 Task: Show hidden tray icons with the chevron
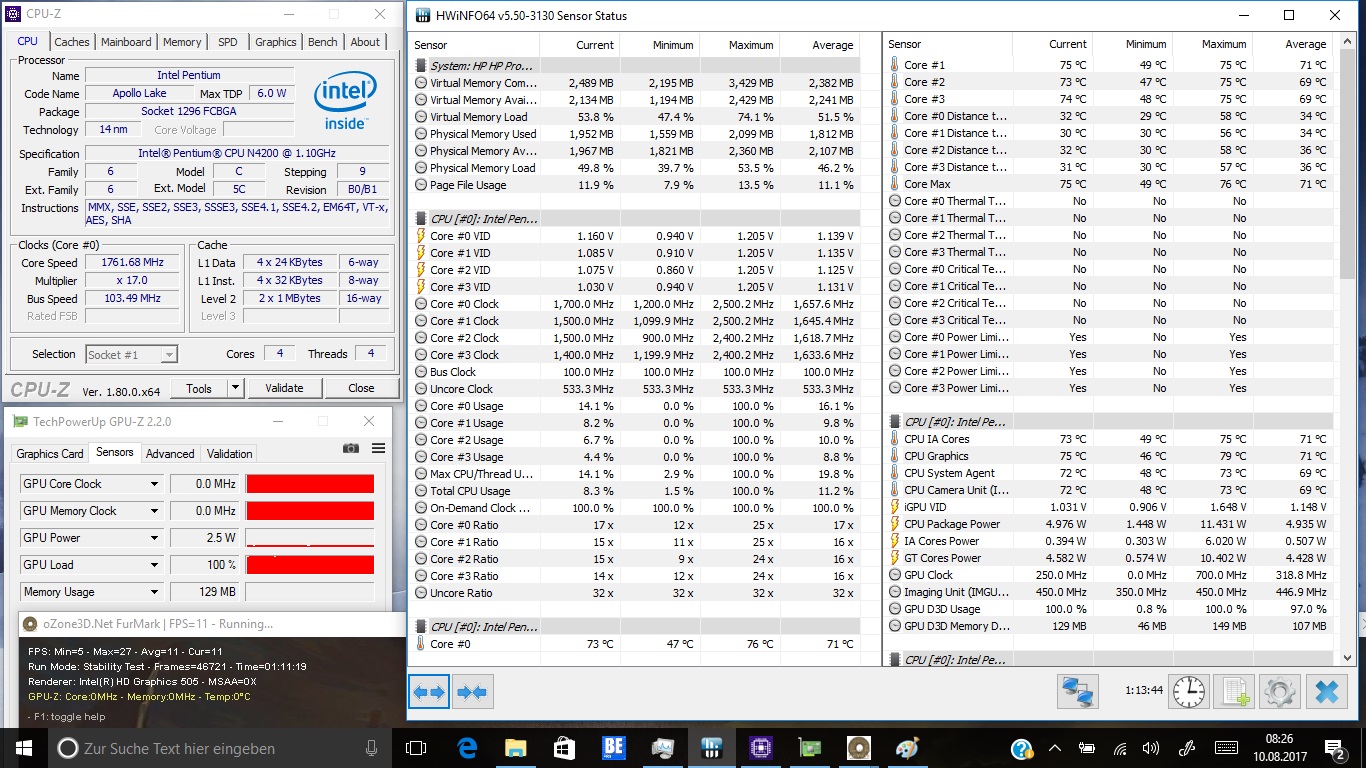(1055, 749)
